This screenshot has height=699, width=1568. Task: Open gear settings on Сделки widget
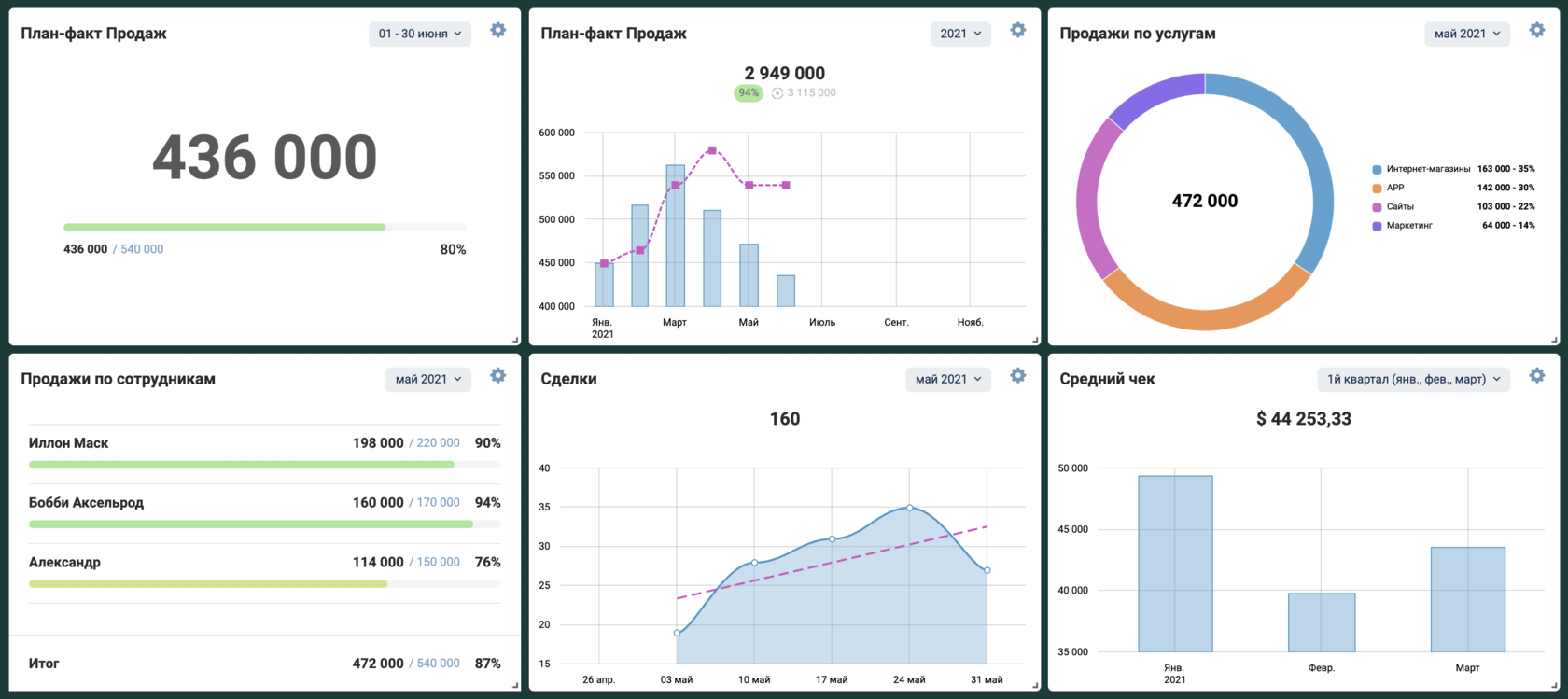pyautogui.click(x=1018, y=376)
